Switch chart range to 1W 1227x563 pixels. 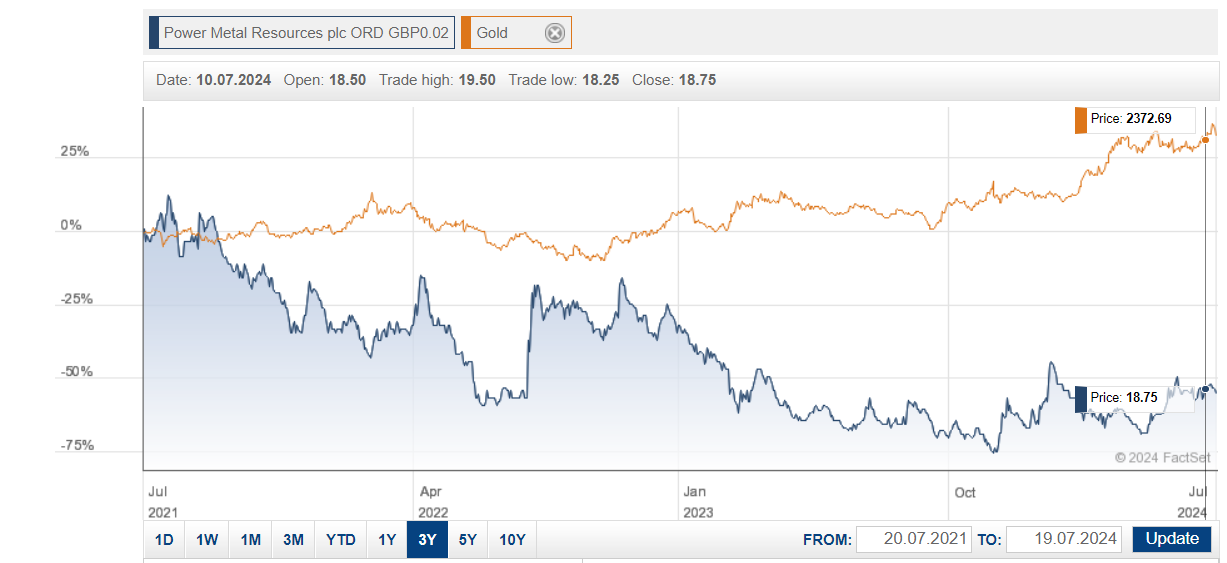207,540
